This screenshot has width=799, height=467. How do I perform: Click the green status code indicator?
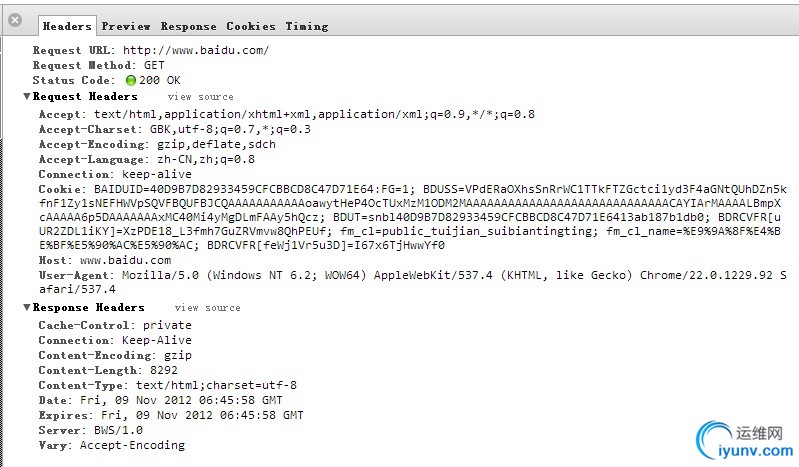coord(131,80)
